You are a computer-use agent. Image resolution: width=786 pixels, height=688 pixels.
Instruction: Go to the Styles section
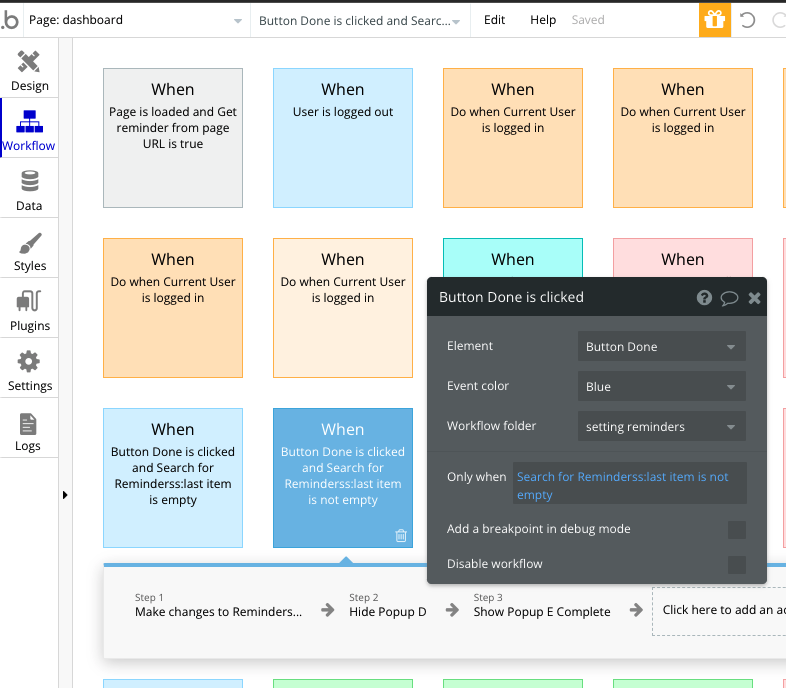[x=29, y=251]
